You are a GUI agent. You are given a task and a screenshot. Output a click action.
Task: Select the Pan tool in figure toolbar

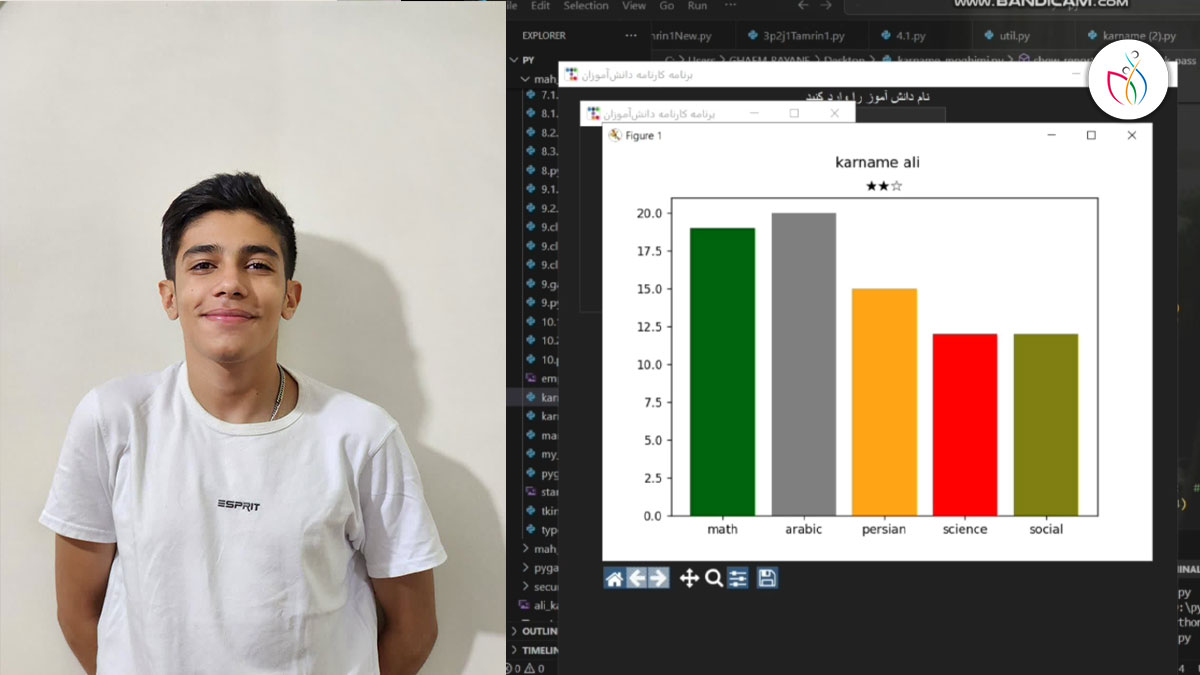point(689,578)
